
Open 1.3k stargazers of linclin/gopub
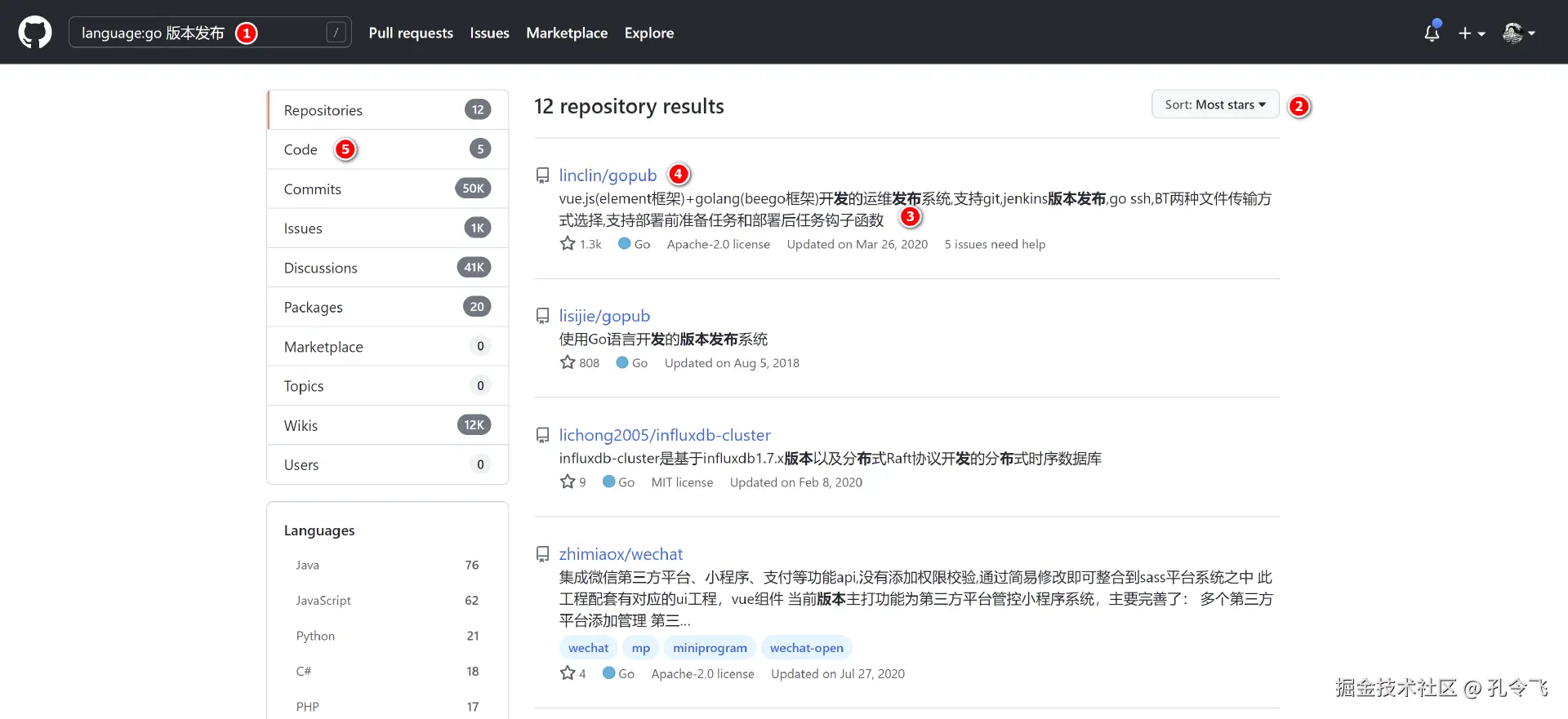[581, 244]
